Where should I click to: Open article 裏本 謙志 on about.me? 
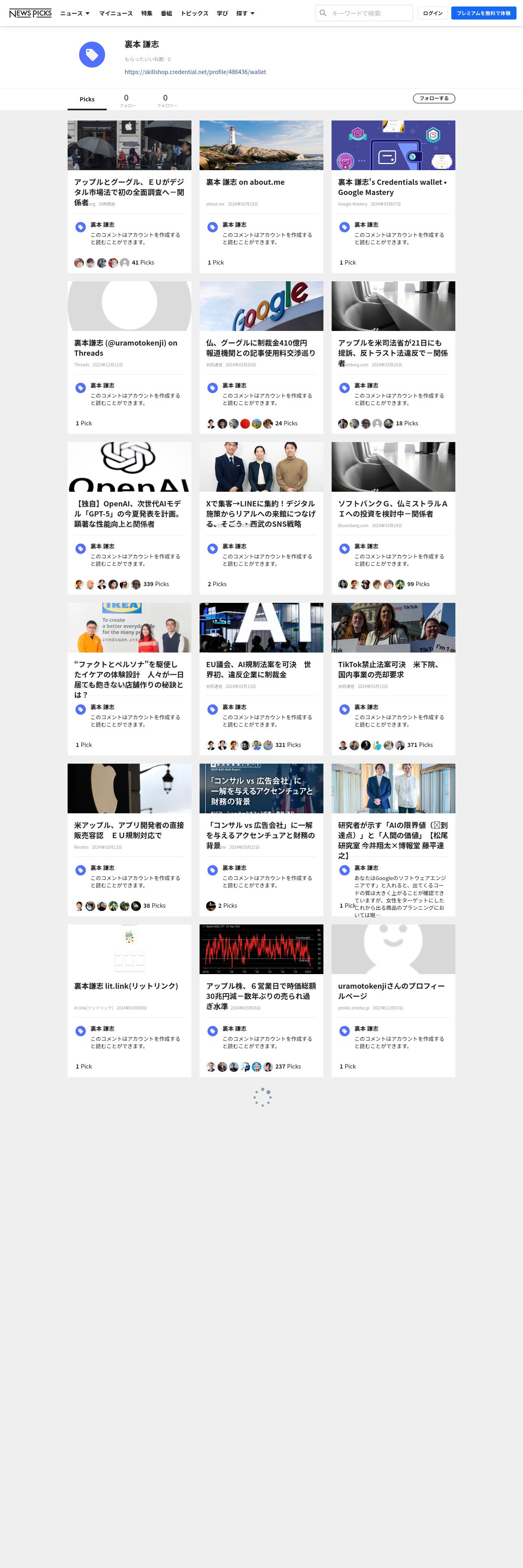245,182
